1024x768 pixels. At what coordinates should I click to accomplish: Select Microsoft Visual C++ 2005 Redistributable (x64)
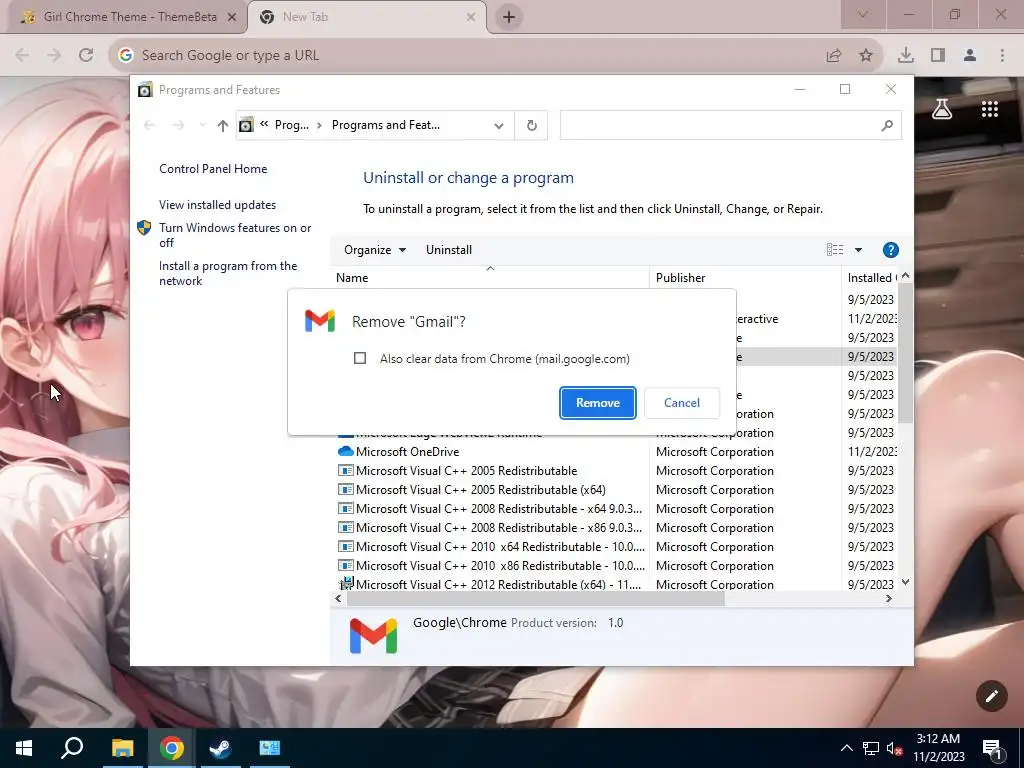click(x=481, y=490)
